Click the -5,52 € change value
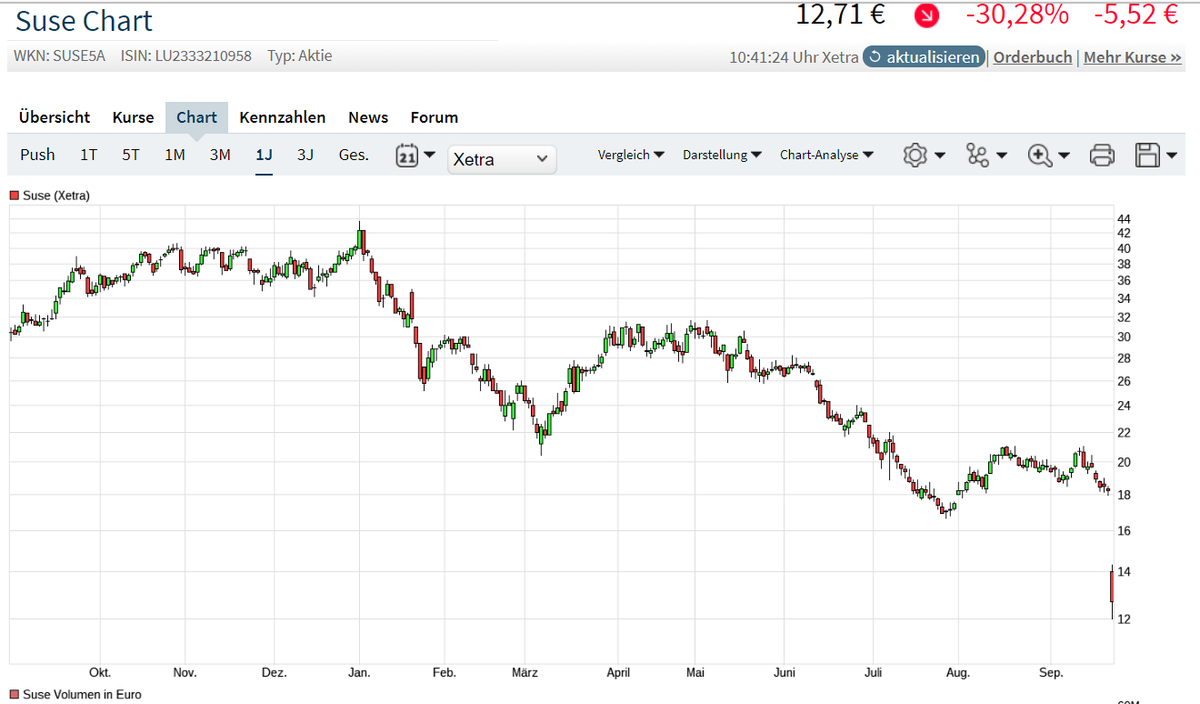 pyautogui.click(x=1138, y=14)
